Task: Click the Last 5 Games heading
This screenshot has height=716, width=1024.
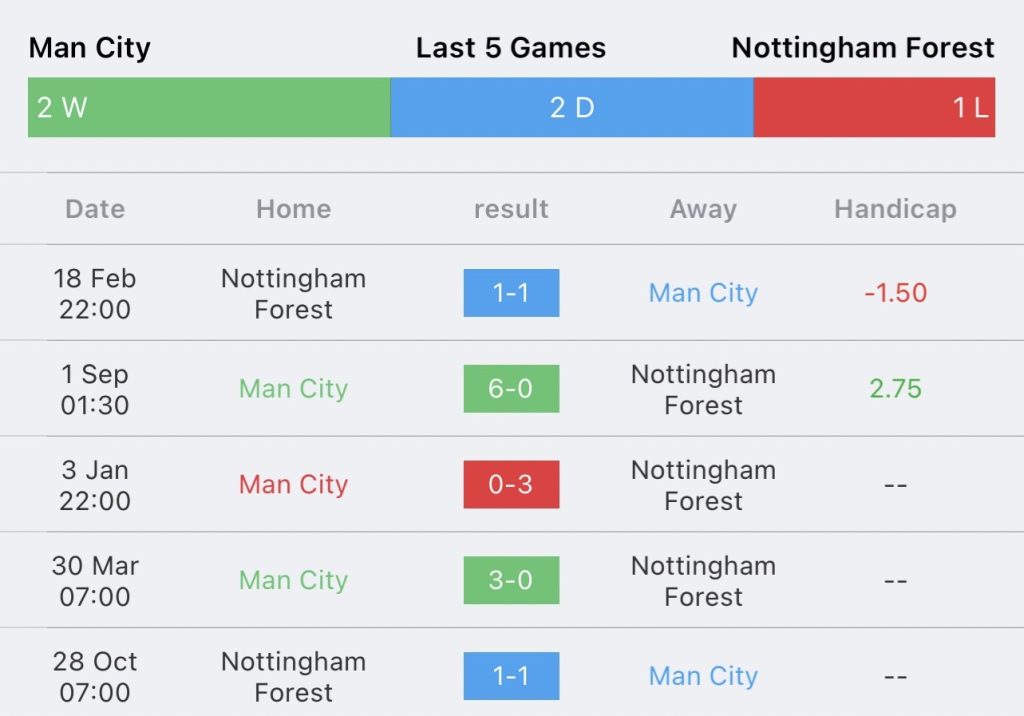Action: [511, 48]
